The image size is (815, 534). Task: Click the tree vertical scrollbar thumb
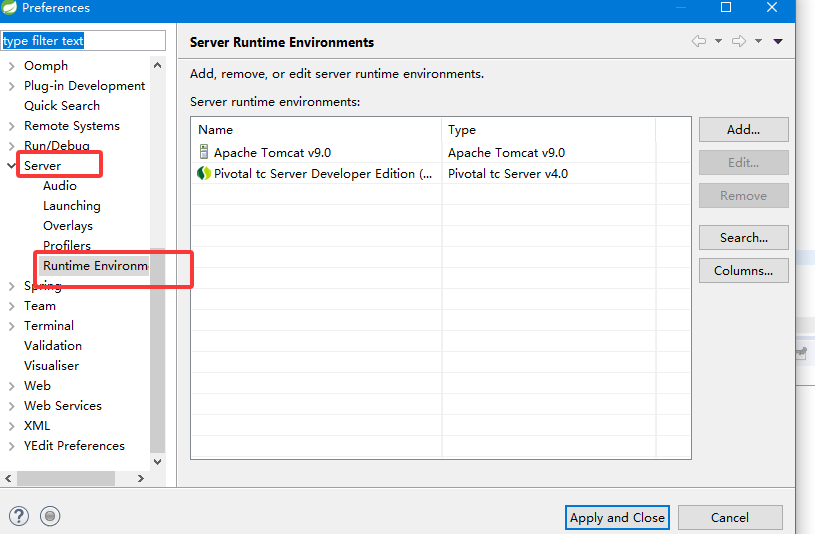click(x=157, y=350)
